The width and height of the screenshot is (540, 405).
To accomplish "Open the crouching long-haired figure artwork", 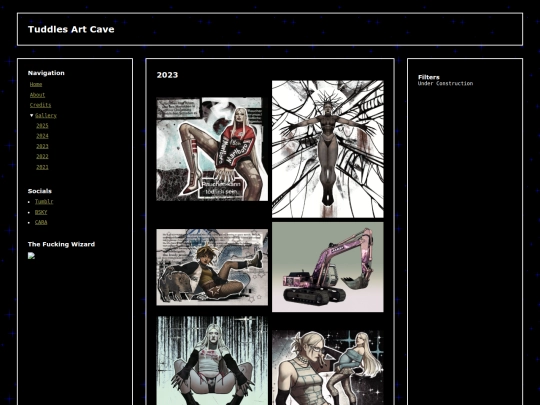I will tap(212, 361).
